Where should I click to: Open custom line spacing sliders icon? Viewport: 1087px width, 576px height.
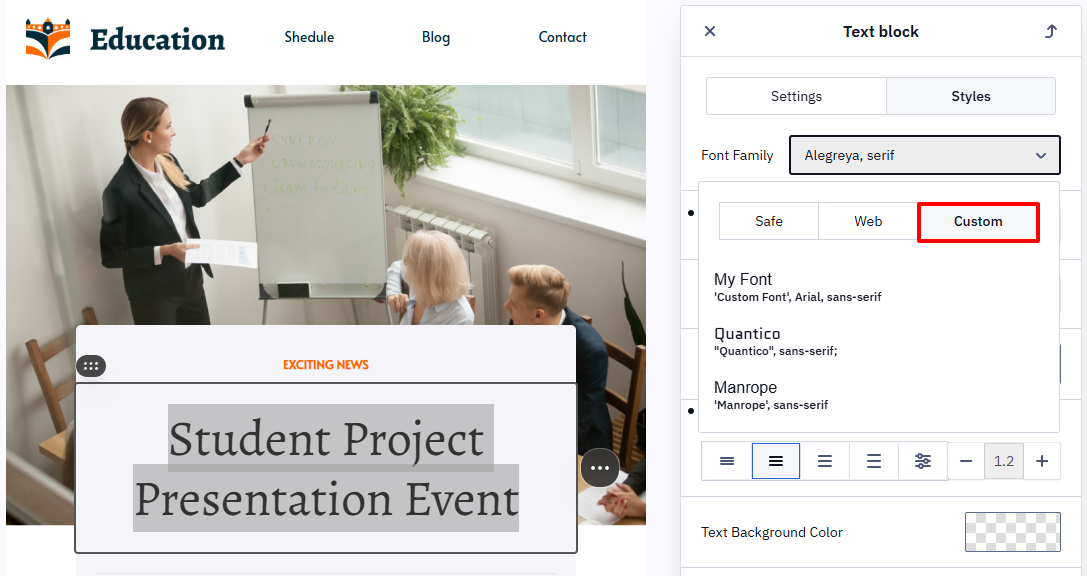tap(923, 461)
